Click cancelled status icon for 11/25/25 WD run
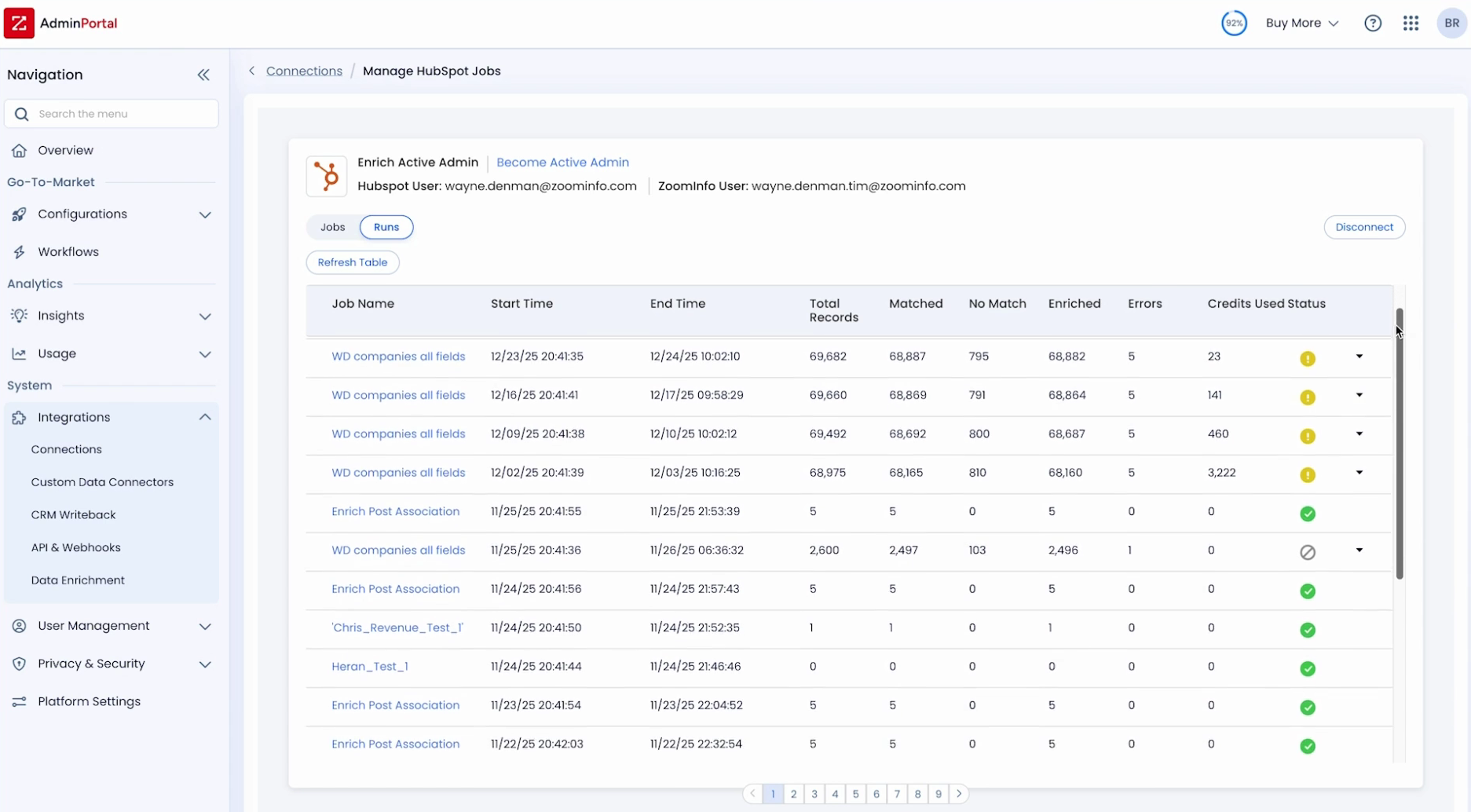This screenshot has height=812, width=1471. pos(1307,552)
